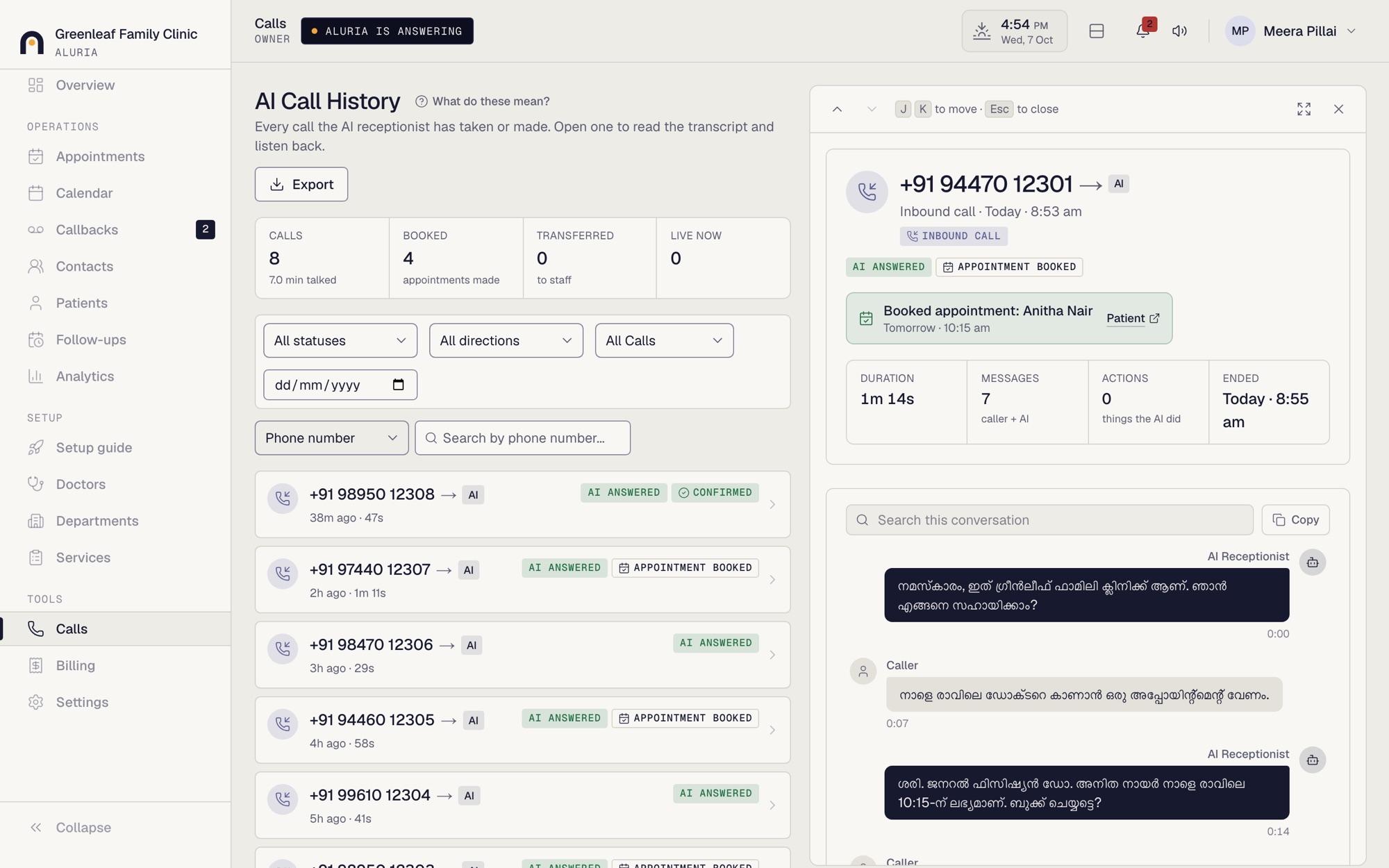The height and width of the screenshot is (868, 1389).
Task: Open the Setup guide page
Action: [x=115, y=447]
